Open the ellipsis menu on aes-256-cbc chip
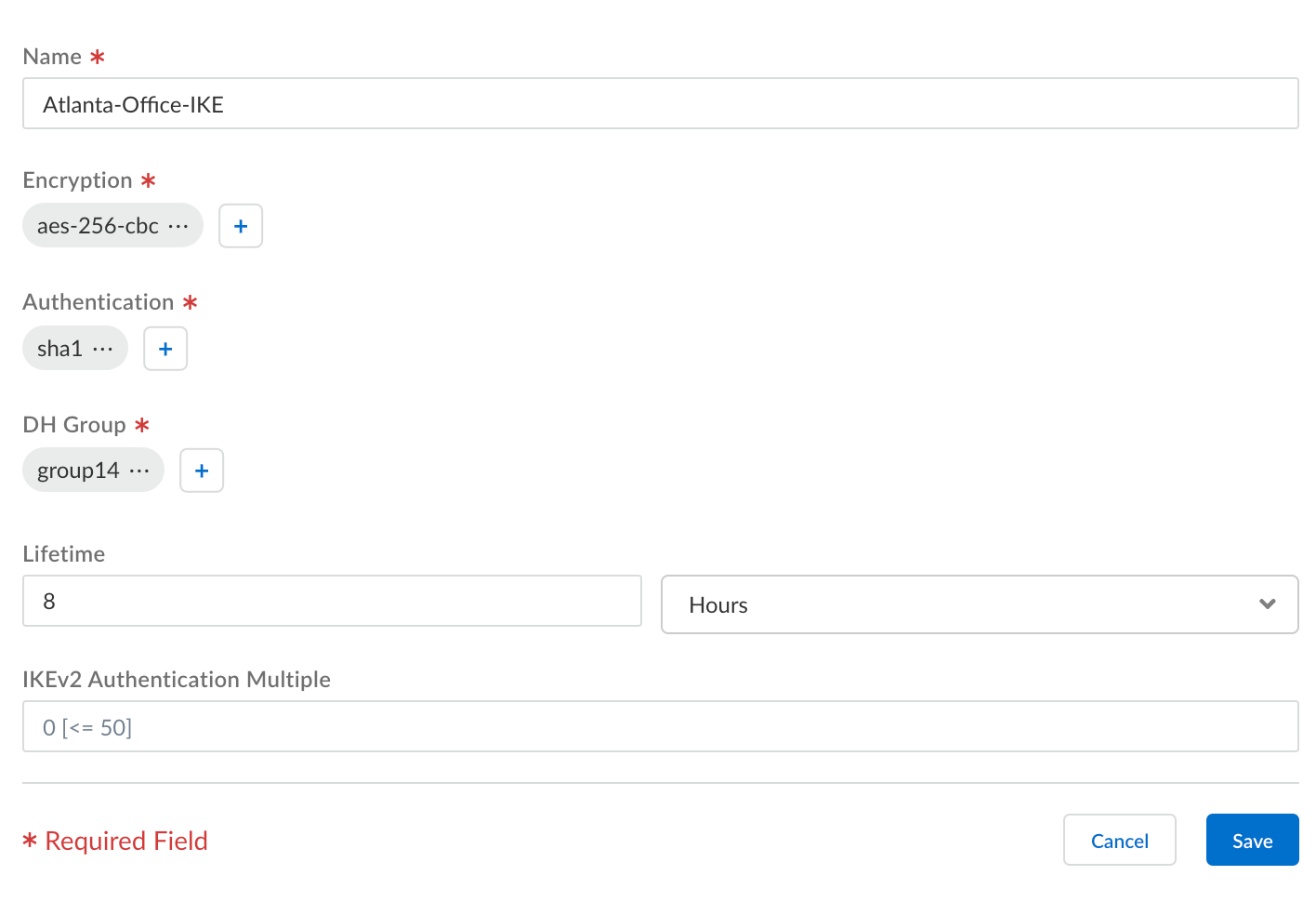Image resolution: width=1316 pixels, height=915 pixels. point(178,226)
